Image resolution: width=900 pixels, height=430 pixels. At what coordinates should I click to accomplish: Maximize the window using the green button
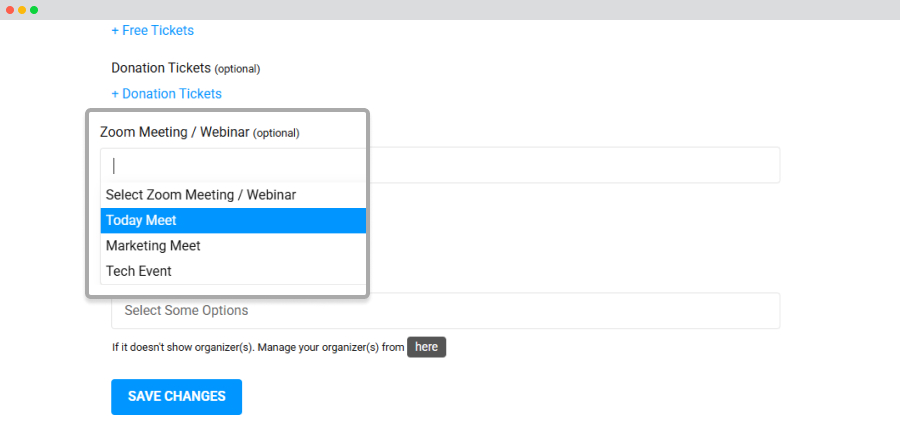pos(34,10)
